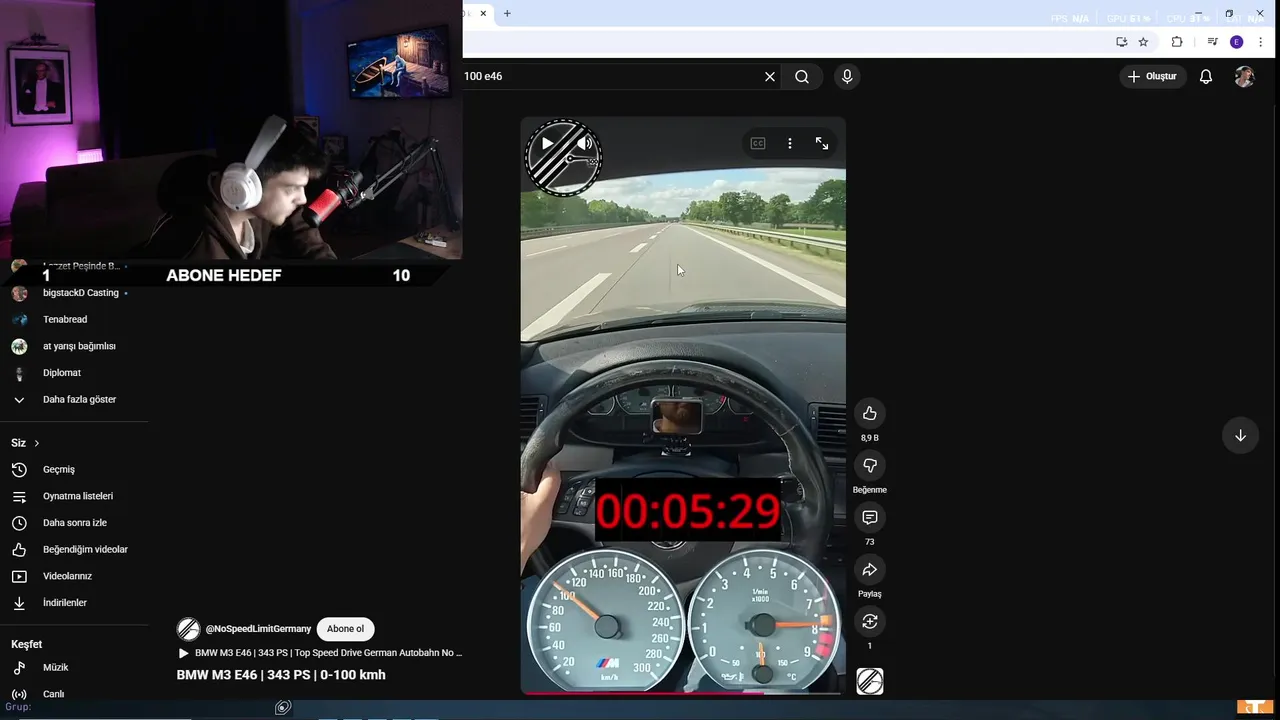This screenshot has height=720, width=1280.
Task: Open the sound thumbnail below remix
Action: tap(870, 681)
